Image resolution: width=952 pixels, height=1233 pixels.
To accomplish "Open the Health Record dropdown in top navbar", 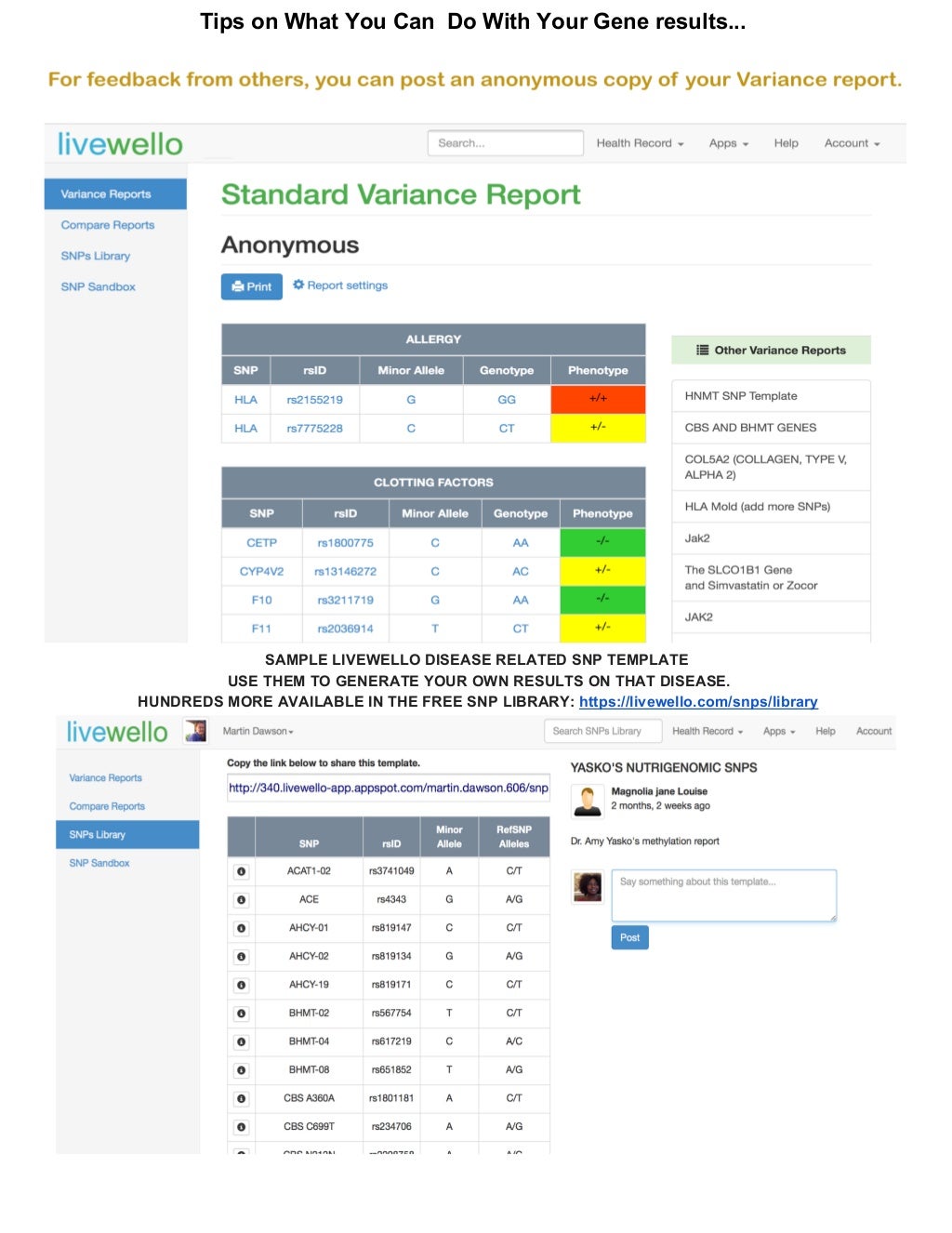I will click(640, 143).
